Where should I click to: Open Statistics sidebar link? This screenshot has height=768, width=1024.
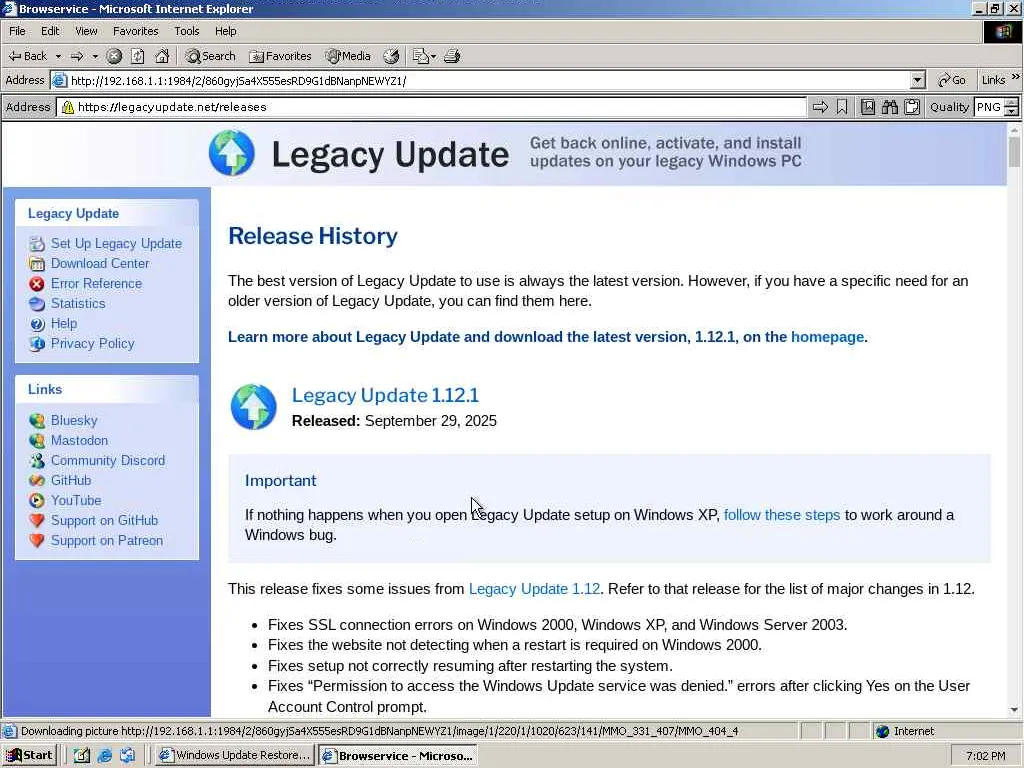[78, 304]
